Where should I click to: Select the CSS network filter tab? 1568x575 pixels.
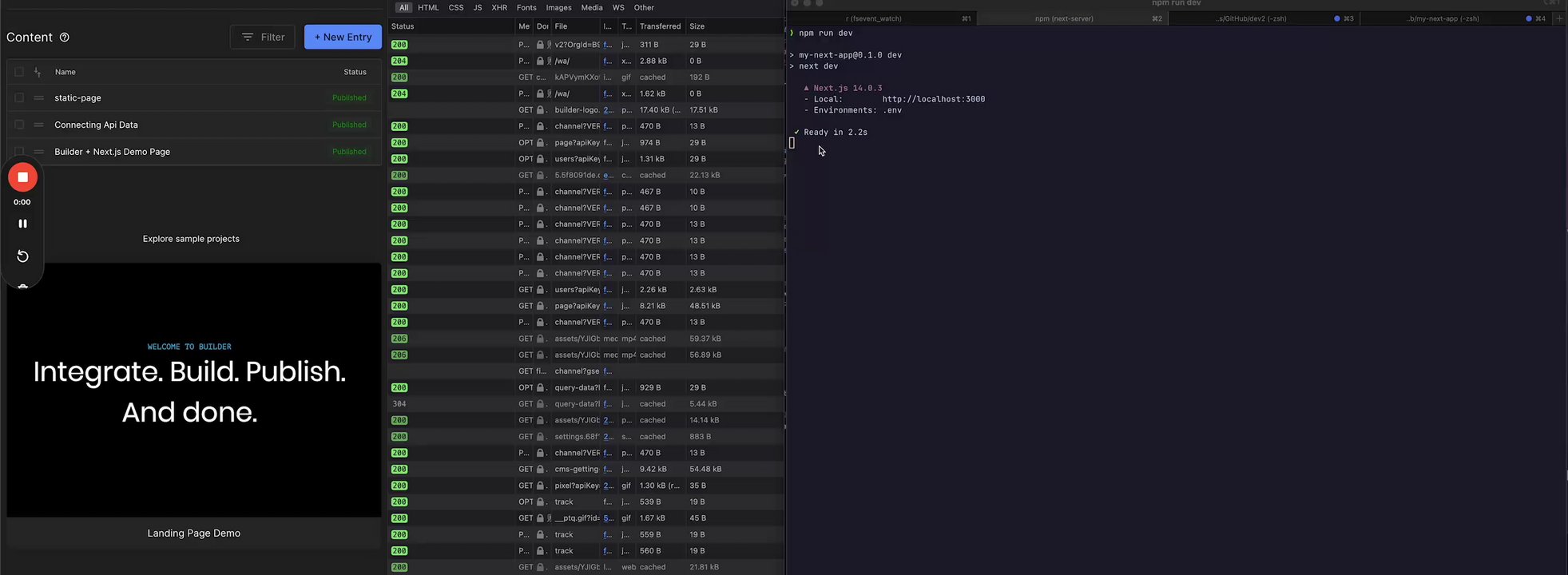point(456,7)
